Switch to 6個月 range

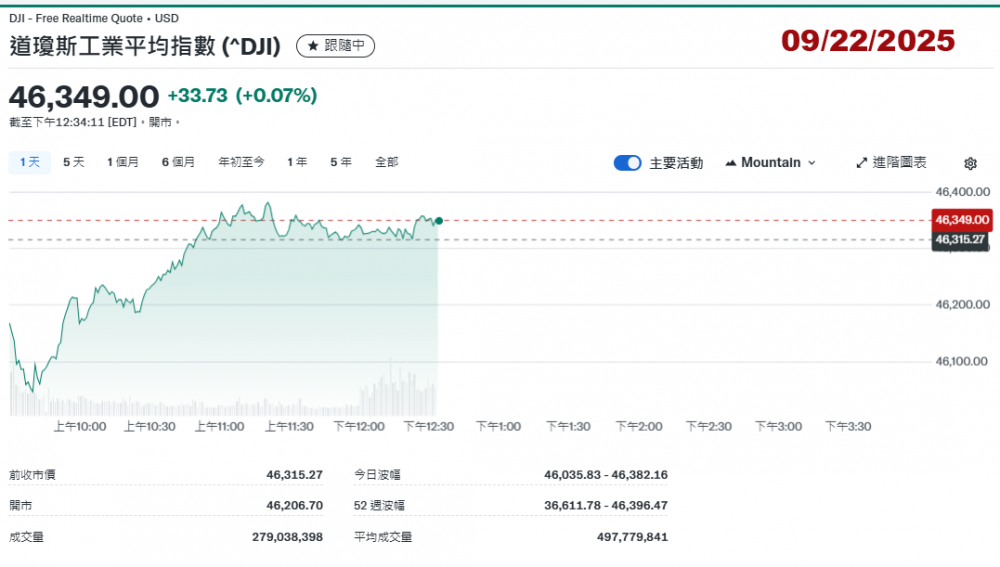pos(178,162)
